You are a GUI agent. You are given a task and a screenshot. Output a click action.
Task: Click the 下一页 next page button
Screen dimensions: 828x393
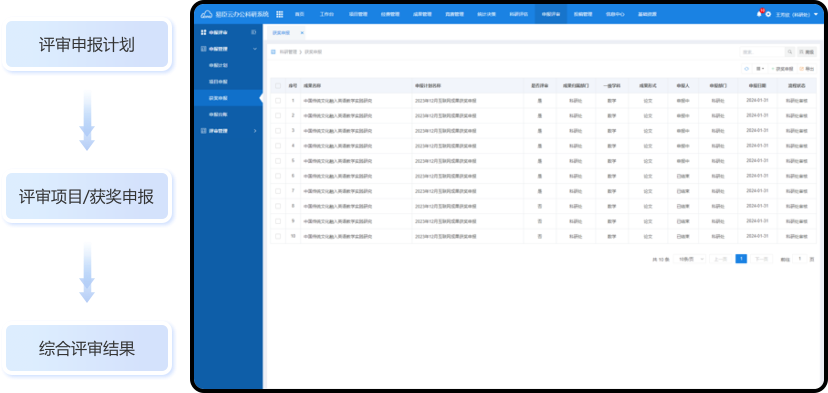point(761,259)
